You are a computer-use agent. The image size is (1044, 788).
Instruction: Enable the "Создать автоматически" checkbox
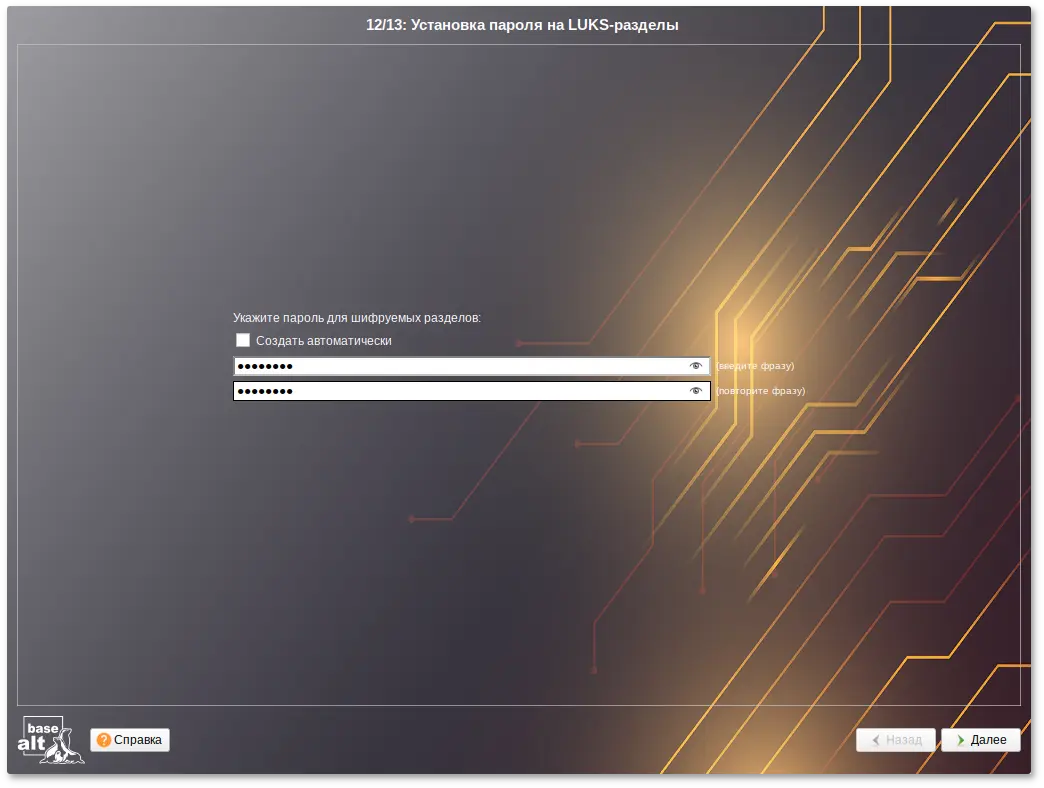pyautogui.click(x=243, y=340)
